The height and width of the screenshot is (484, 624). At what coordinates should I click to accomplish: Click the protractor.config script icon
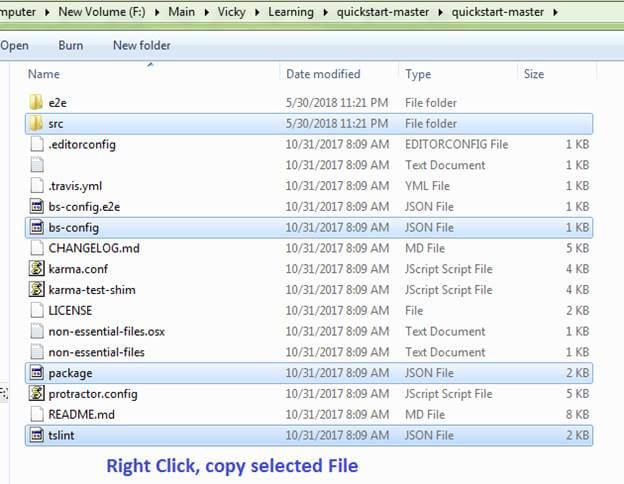[x=37, y=393]
